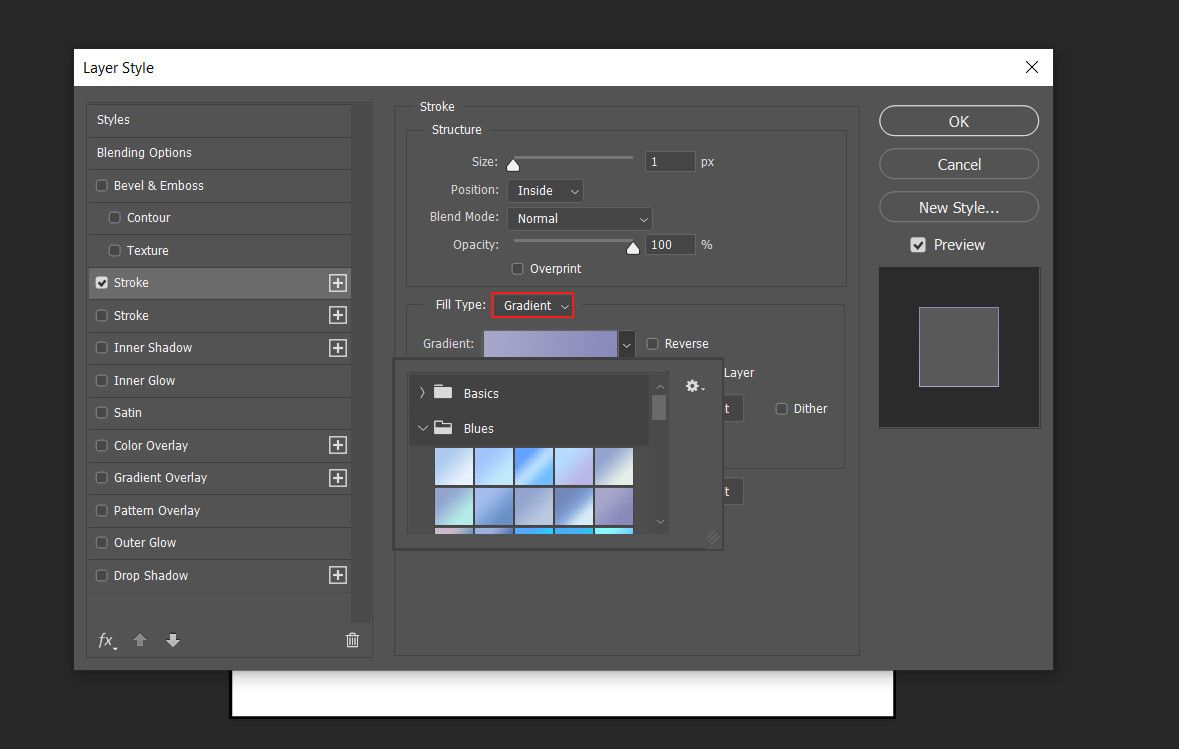
Task: Add a Drop Shadow via its plus icon
Action: tap(338, 575)
